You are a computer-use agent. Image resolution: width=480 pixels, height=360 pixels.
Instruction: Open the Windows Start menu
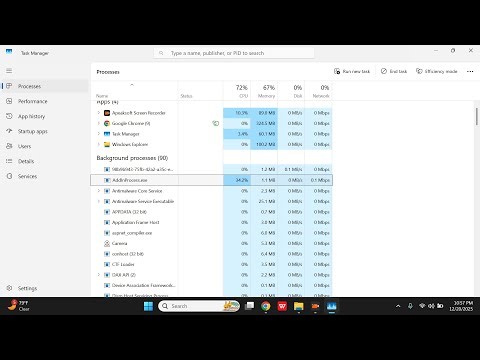(x=148, y=306)
